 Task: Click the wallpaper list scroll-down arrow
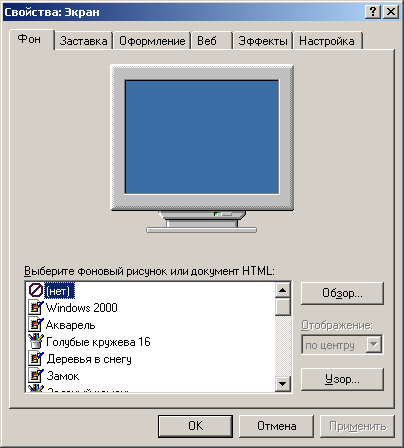(283, 384)
